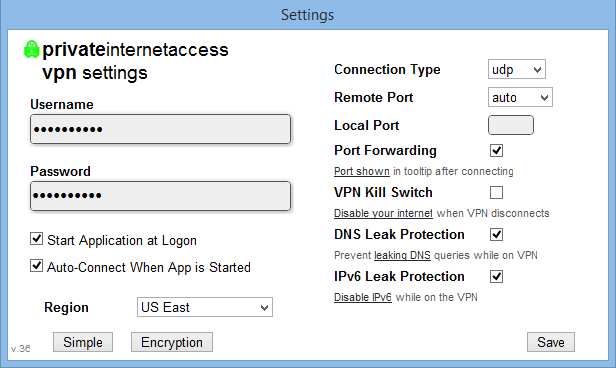Click into the Local Port field
Viewport: 616px width, 368px height.
point(511,125)
